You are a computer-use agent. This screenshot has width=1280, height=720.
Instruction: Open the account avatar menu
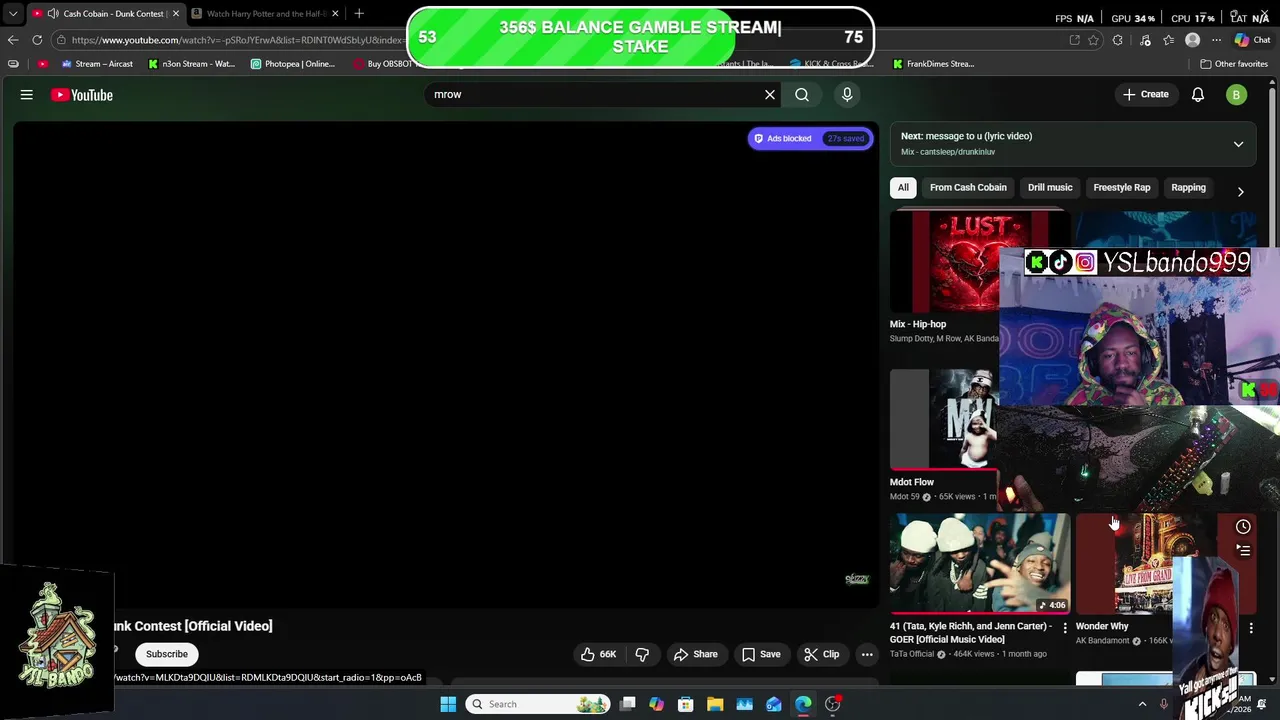tap(1236, 95)
